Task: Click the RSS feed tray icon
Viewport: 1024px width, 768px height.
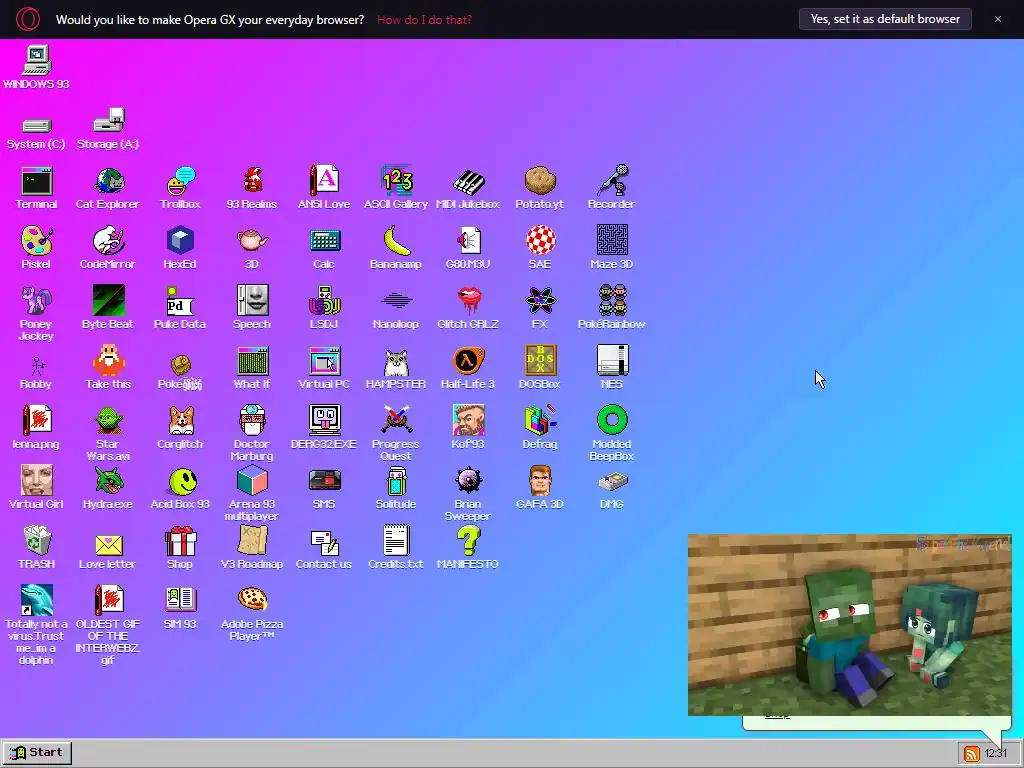Action: tap(971, 754)
